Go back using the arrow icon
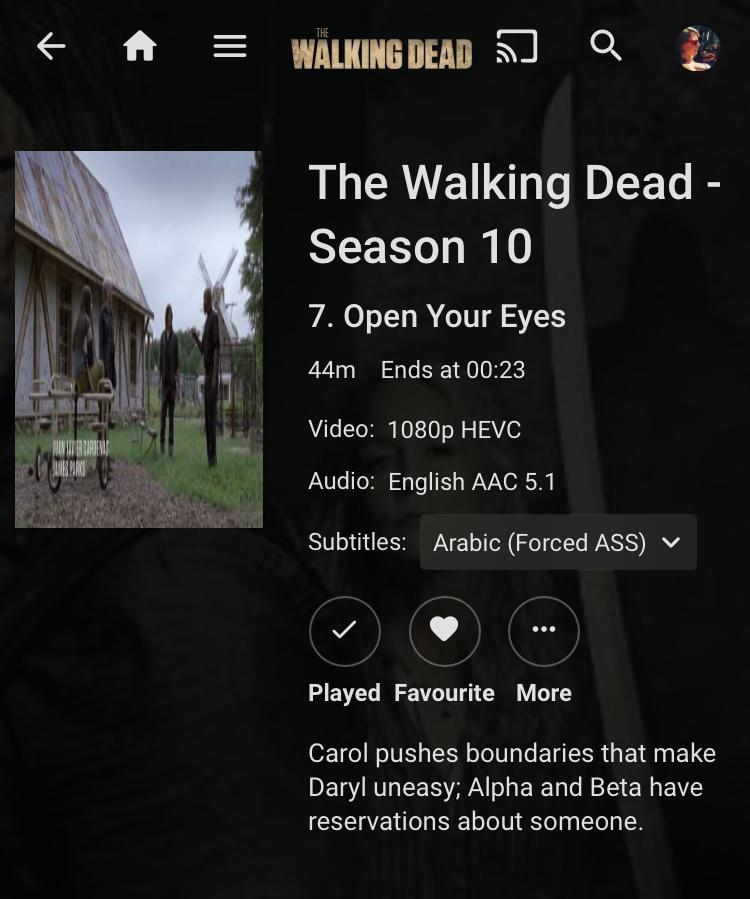The image size is (750, 899). (x=51, y=46)
